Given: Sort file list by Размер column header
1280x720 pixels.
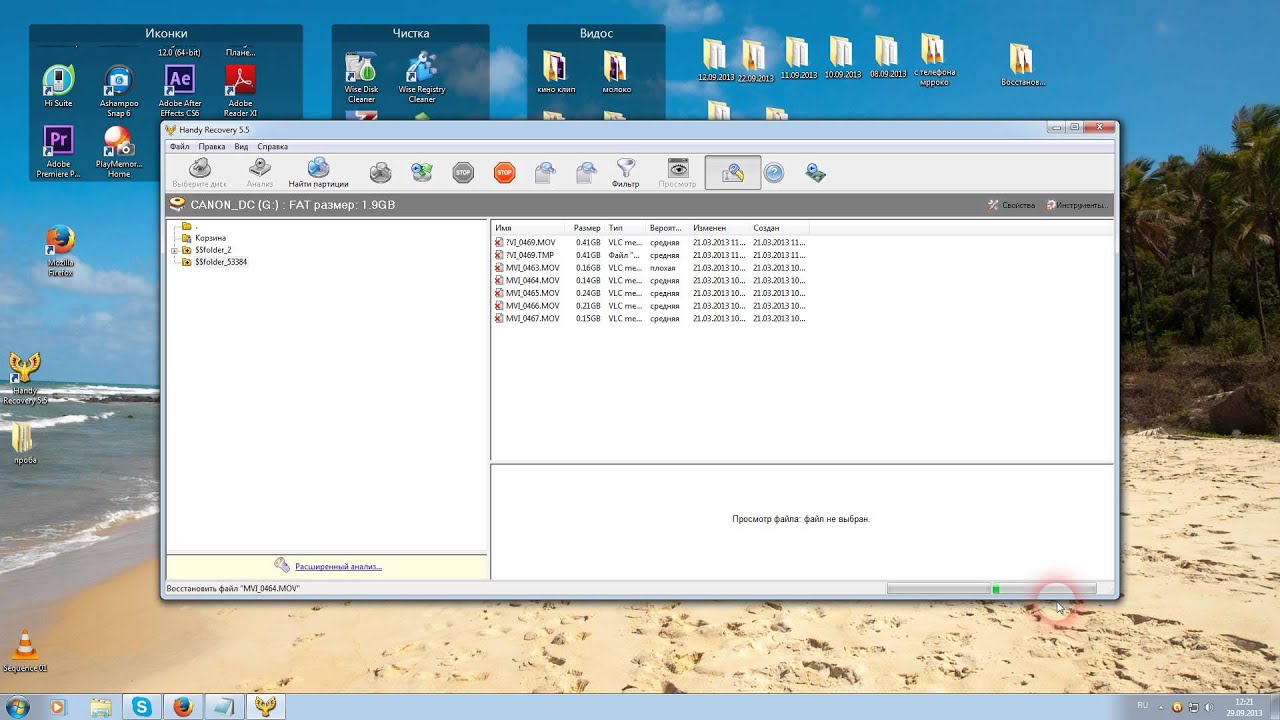Looking at the screenshot, I should point(587,228).
